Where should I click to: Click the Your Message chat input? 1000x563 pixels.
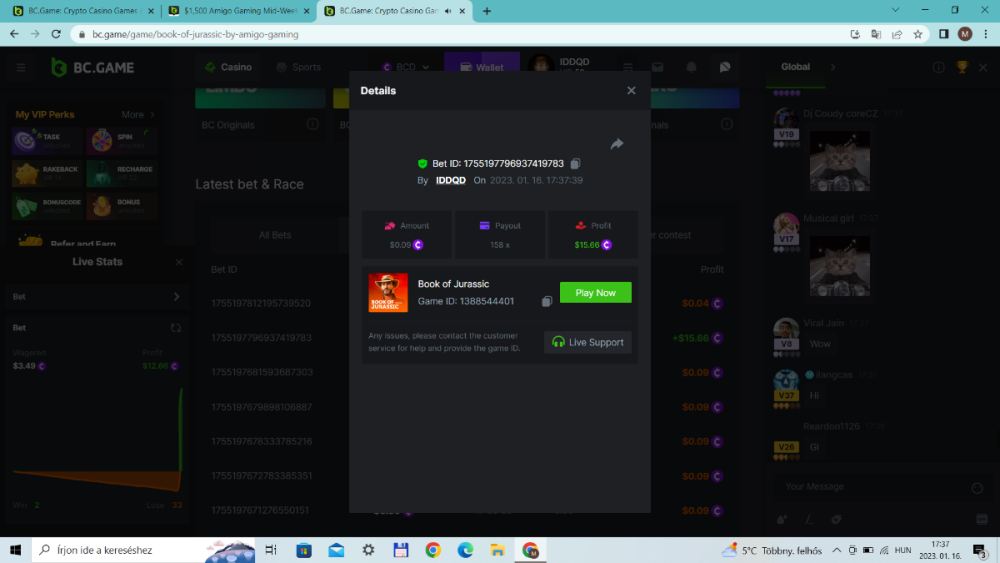[x=870, y=487]
